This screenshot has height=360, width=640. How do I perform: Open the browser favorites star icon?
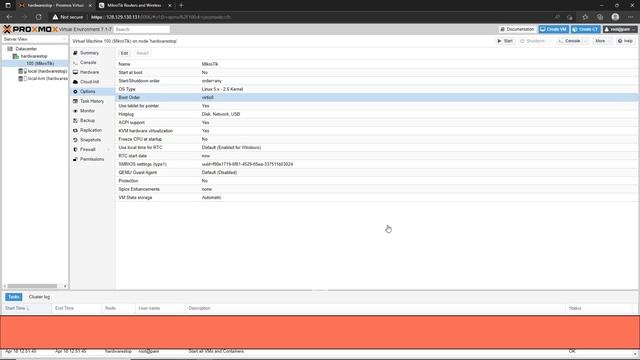click(585, 17)
